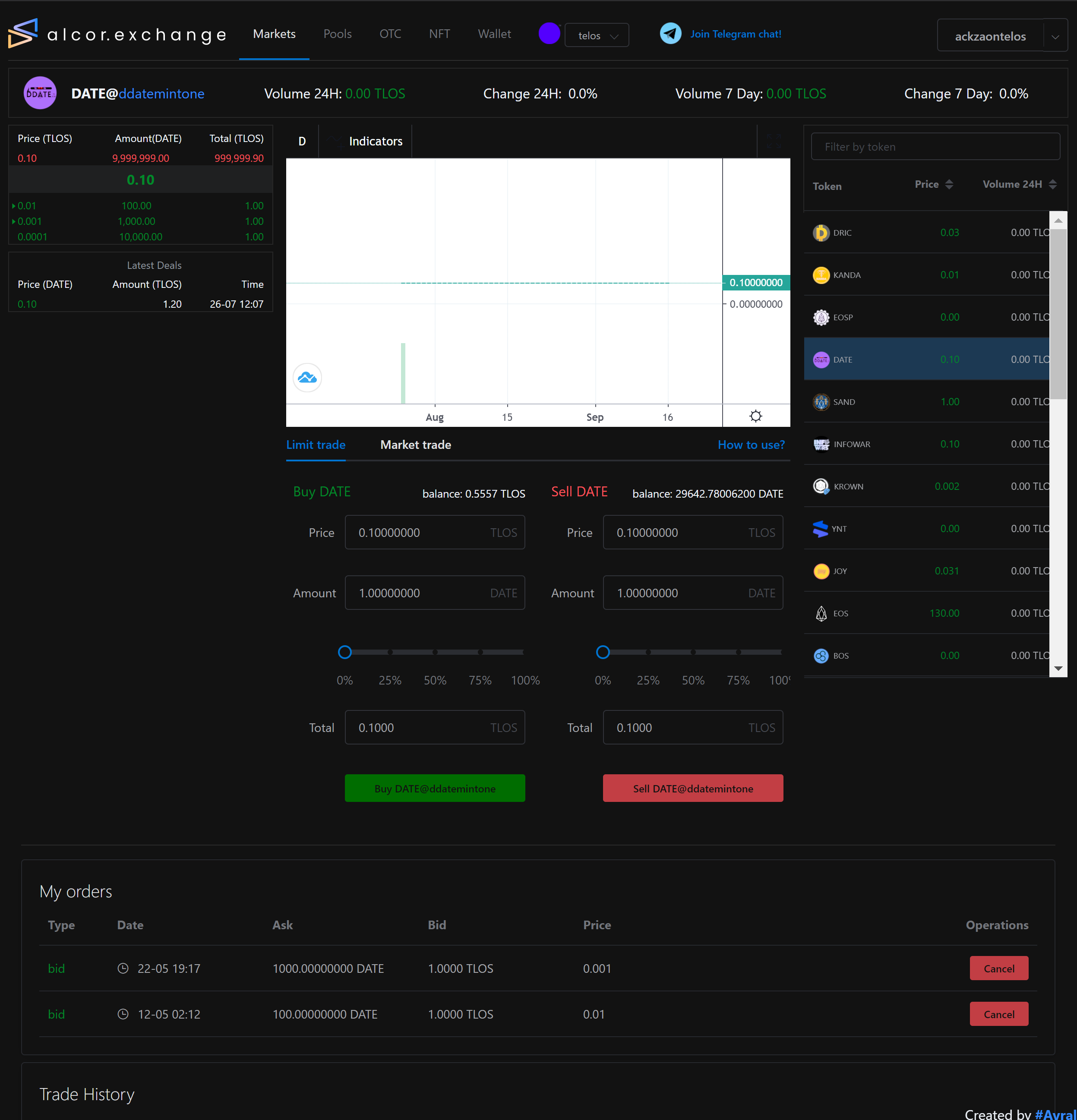The image size is (1077, 1120).
Task: Open the chart settings gear icon
Action: tap(756, 416)
